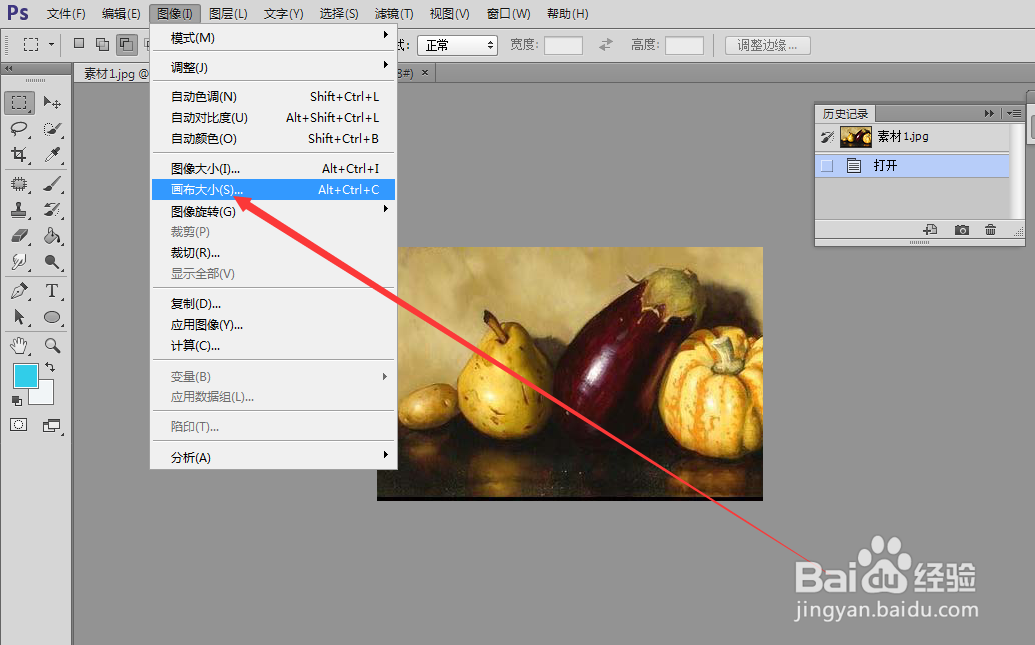Select the Eyedropper tool
1035x645 pixels.
click(52, 154)
